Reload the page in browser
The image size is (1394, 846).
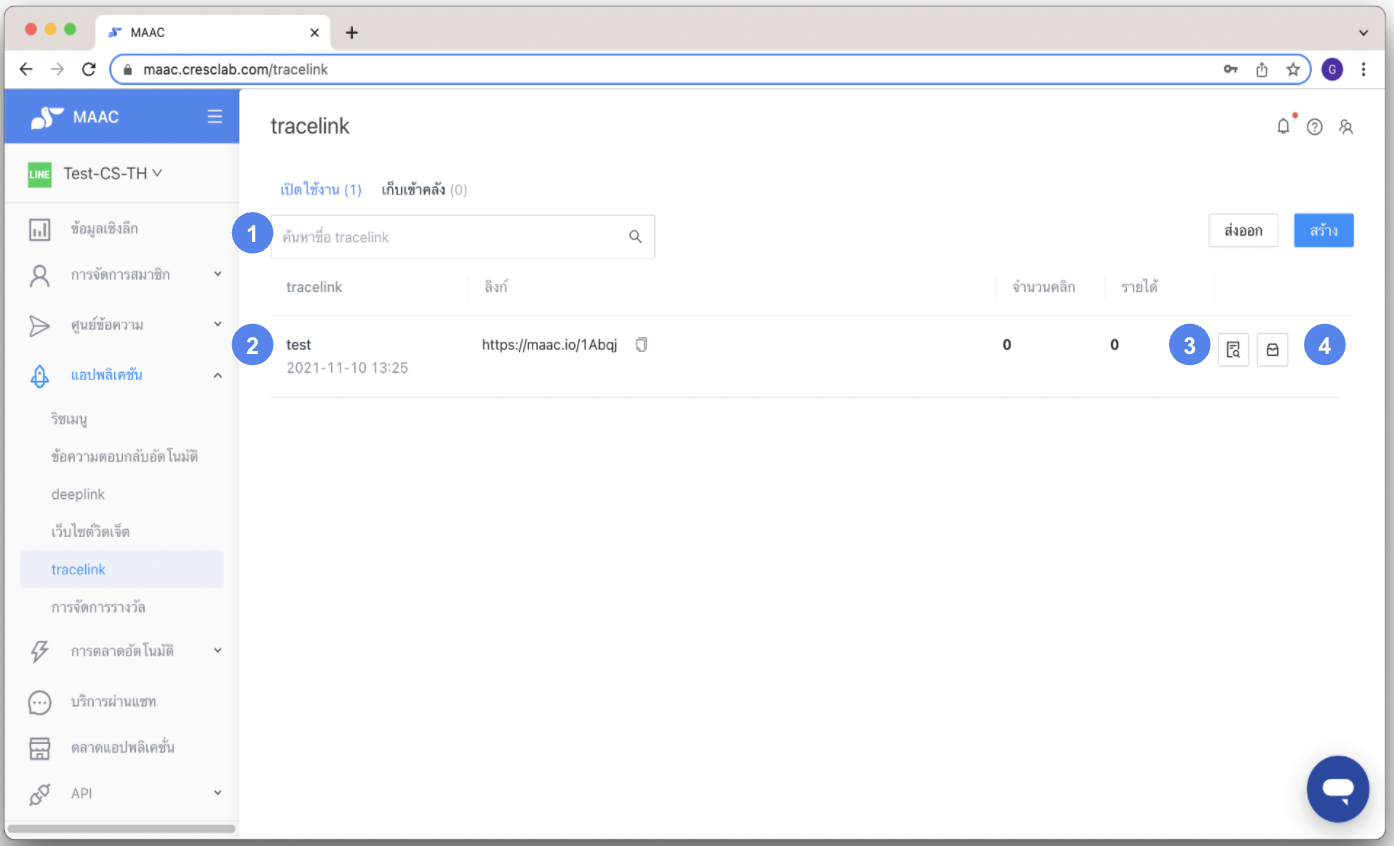click(88, 69)
